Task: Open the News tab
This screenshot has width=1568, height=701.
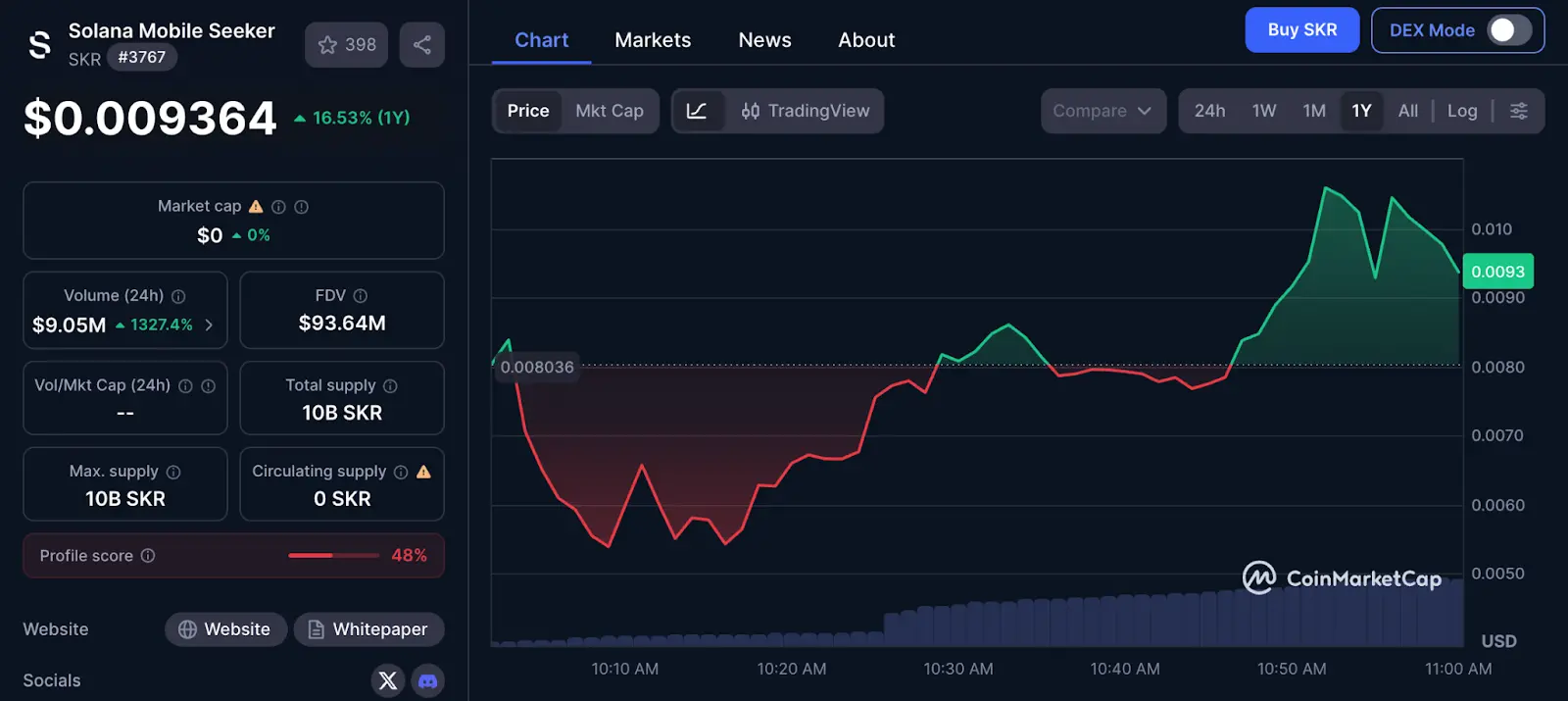Action: tap(764, 40)
